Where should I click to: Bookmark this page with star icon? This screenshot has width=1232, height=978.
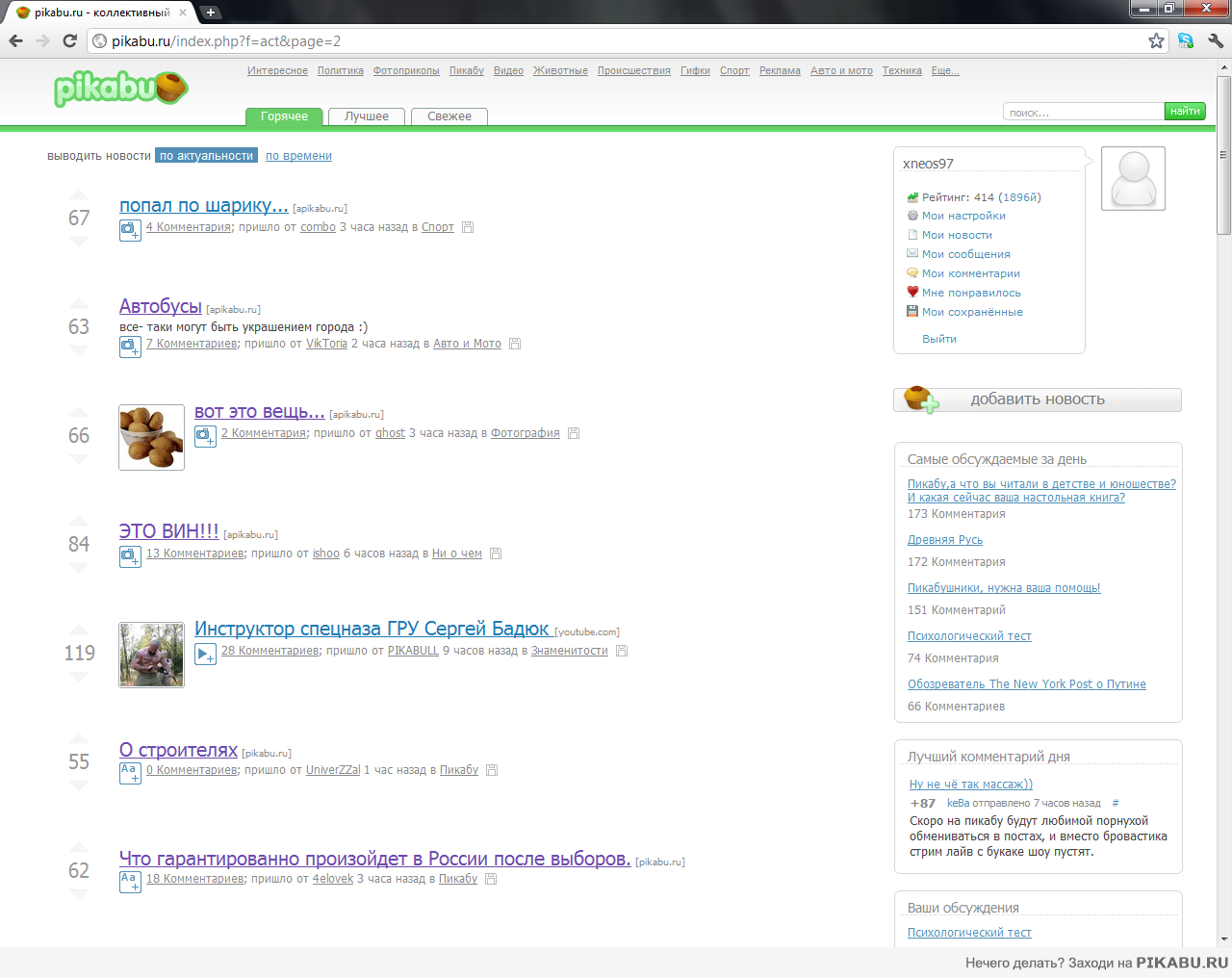point(1156,40)
